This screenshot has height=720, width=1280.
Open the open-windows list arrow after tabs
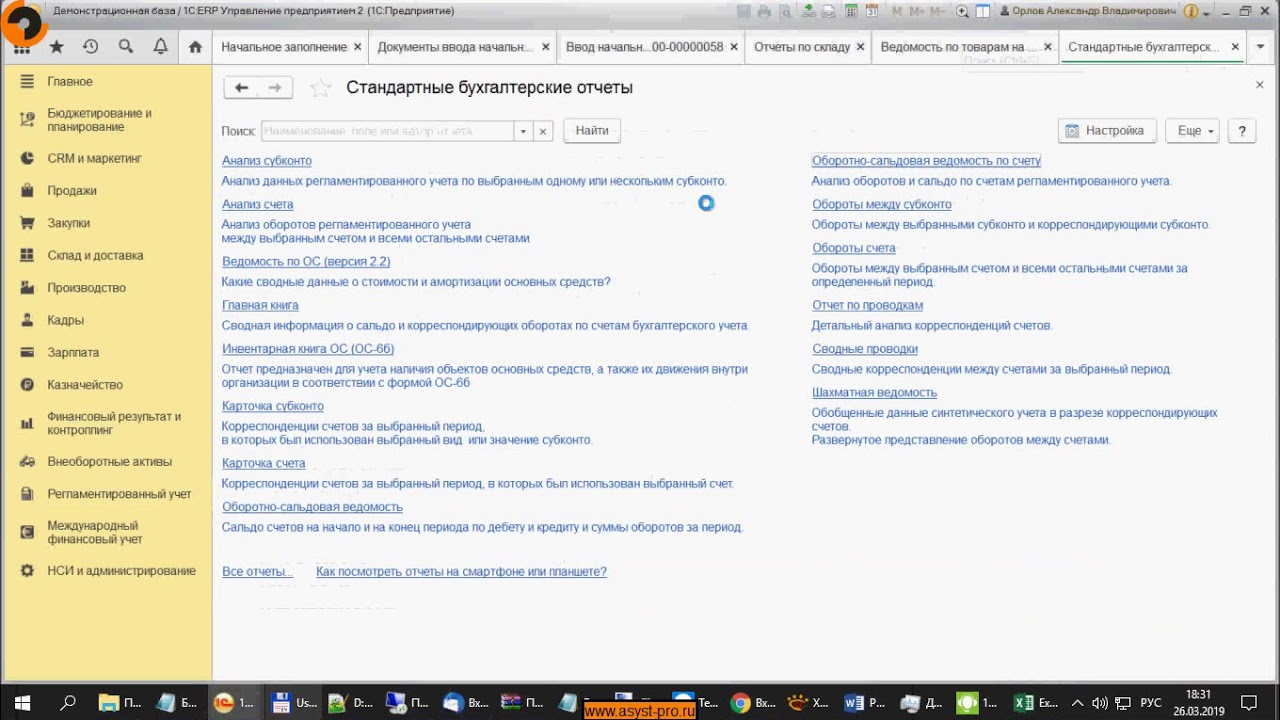pos(1261,47)
